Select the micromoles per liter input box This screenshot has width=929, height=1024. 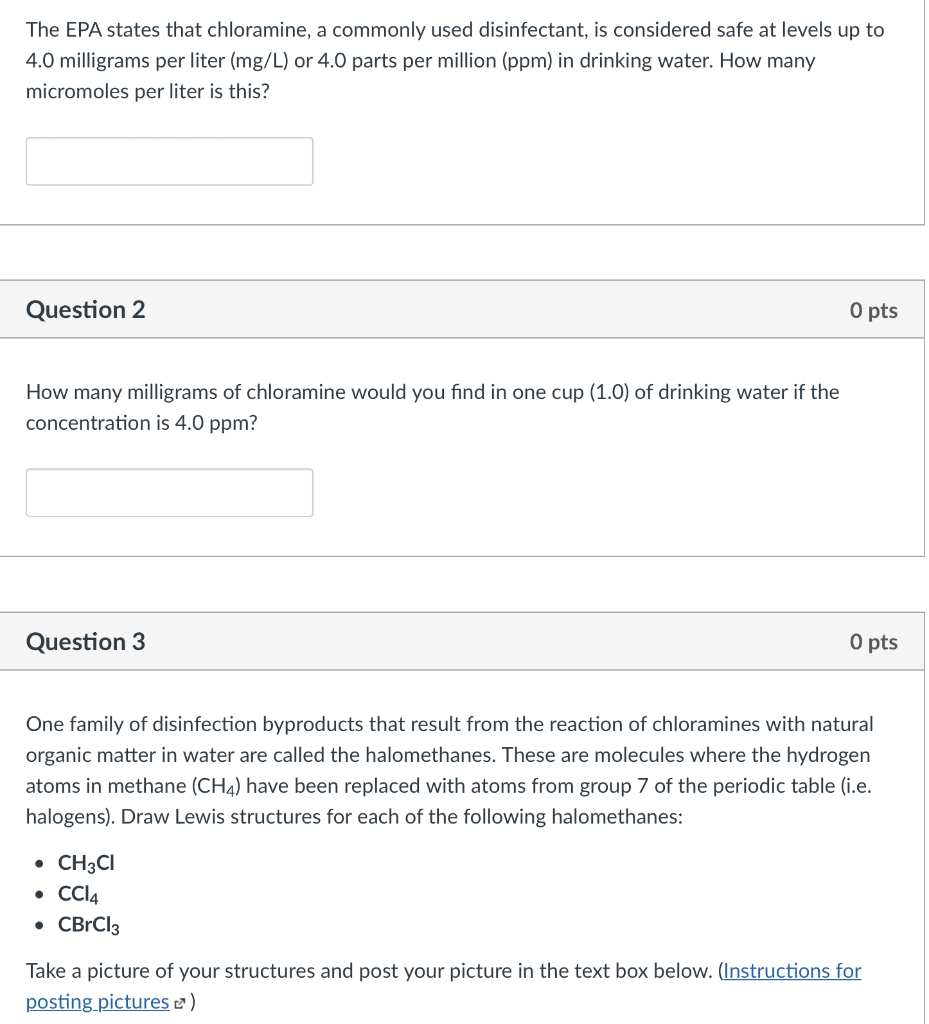[x=168, y=161]
